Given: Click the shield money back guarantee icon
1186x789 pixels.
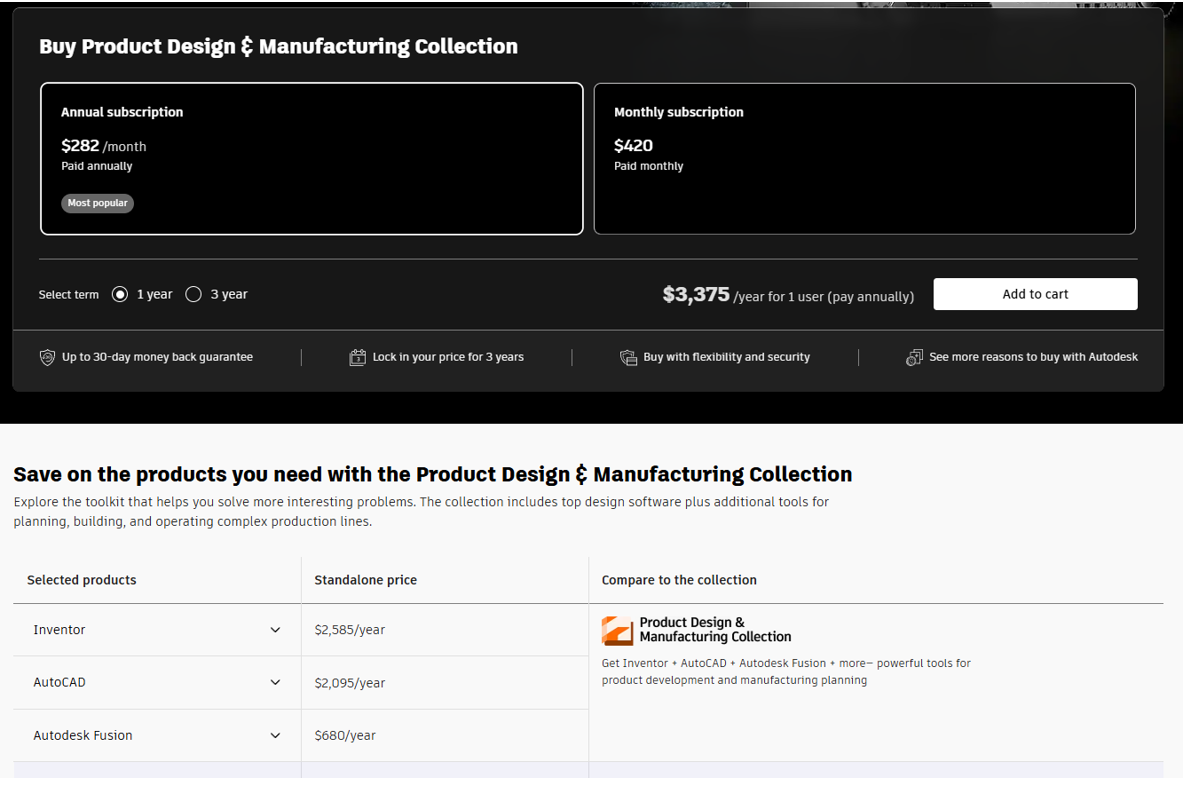Looking at the screenshot, I should (x=47, y=357).
